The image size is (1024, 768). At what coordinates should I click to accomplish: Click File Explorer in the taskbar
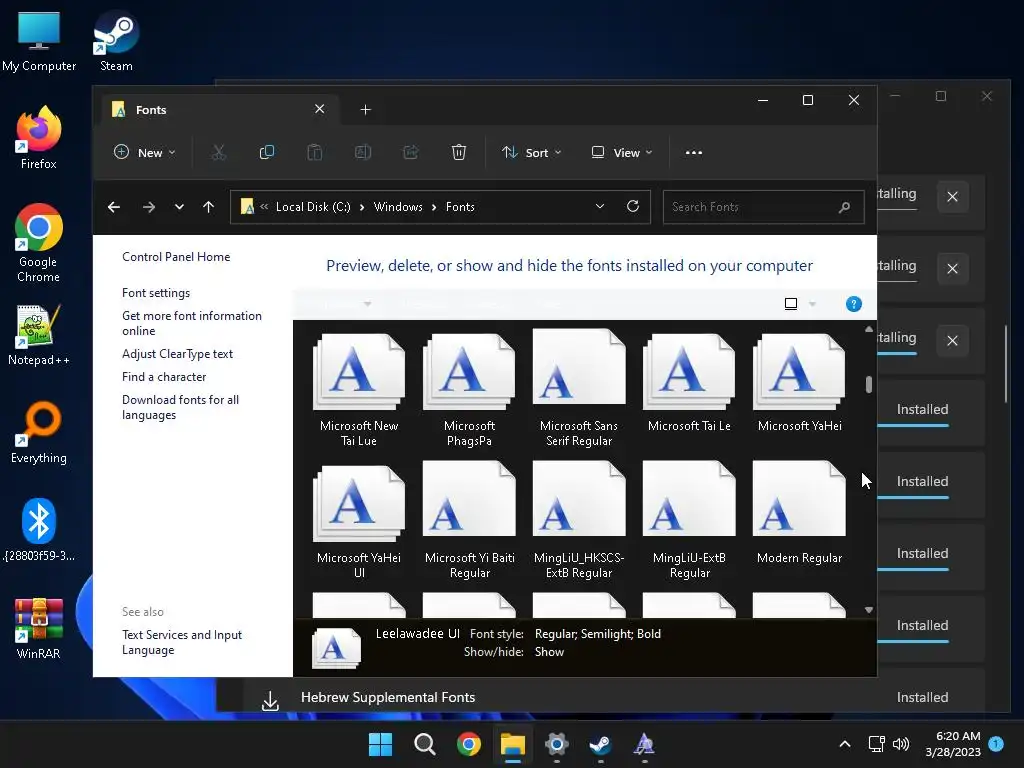pyautogui.click(x=513, y=744)
